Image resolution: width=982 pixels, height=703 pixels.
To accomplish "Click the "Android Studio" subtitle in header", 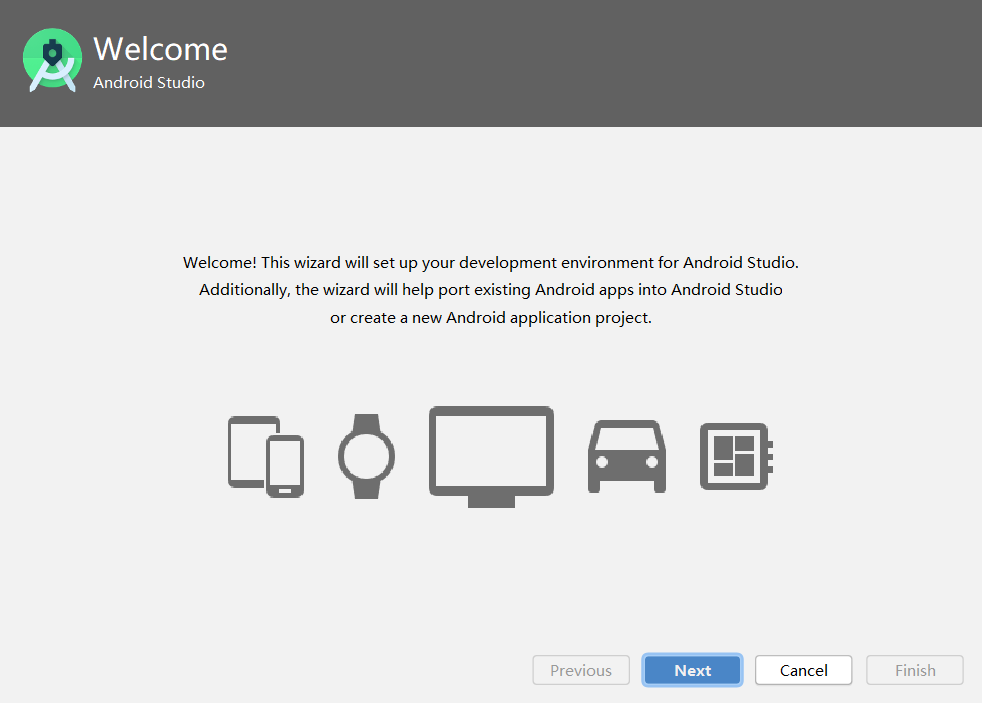I will pyautogui.click(x=149, y=83).
